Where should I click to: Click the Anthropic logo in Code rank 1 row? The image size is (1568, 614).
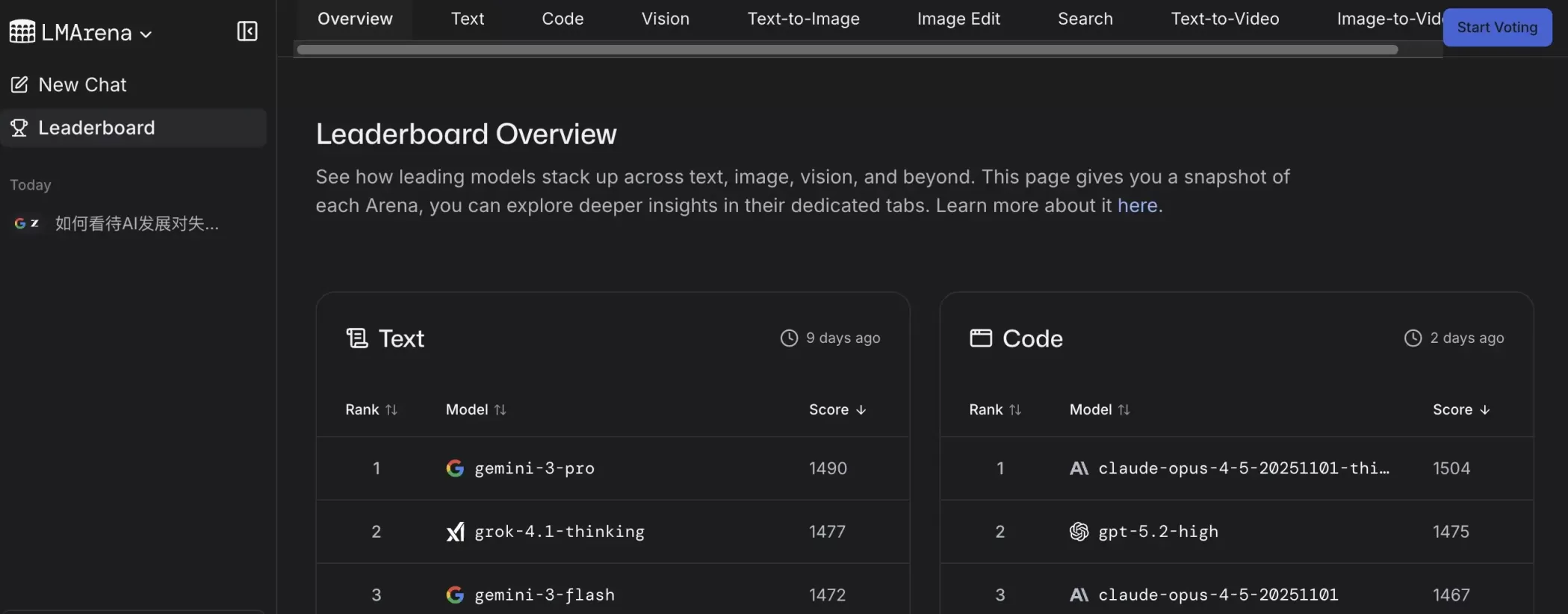click(x=1079, y=468)
